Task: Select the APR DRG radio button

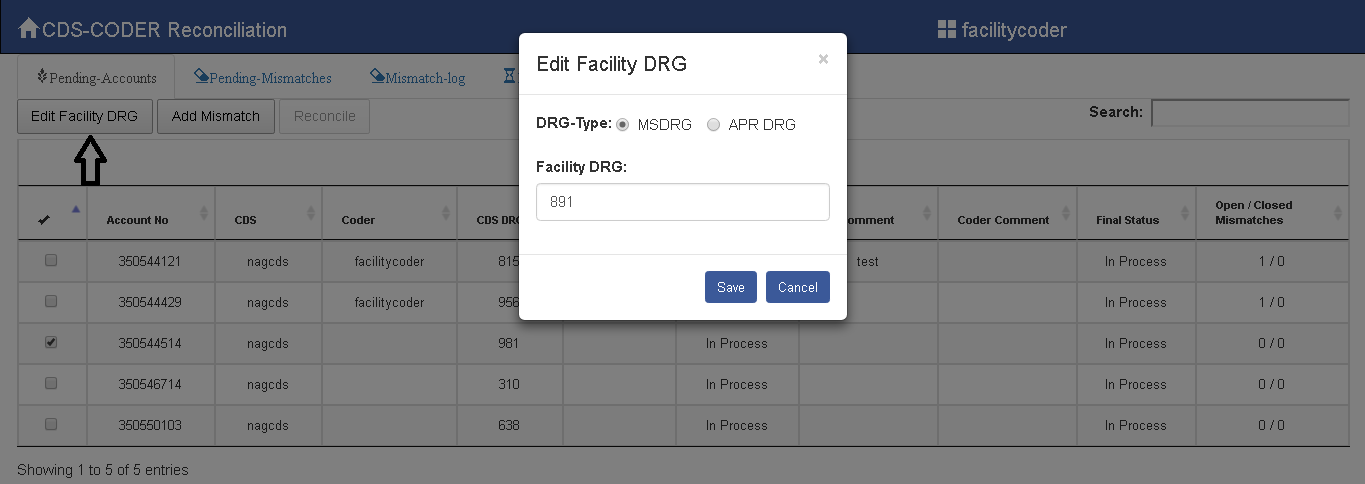Action: click(713, 125)
